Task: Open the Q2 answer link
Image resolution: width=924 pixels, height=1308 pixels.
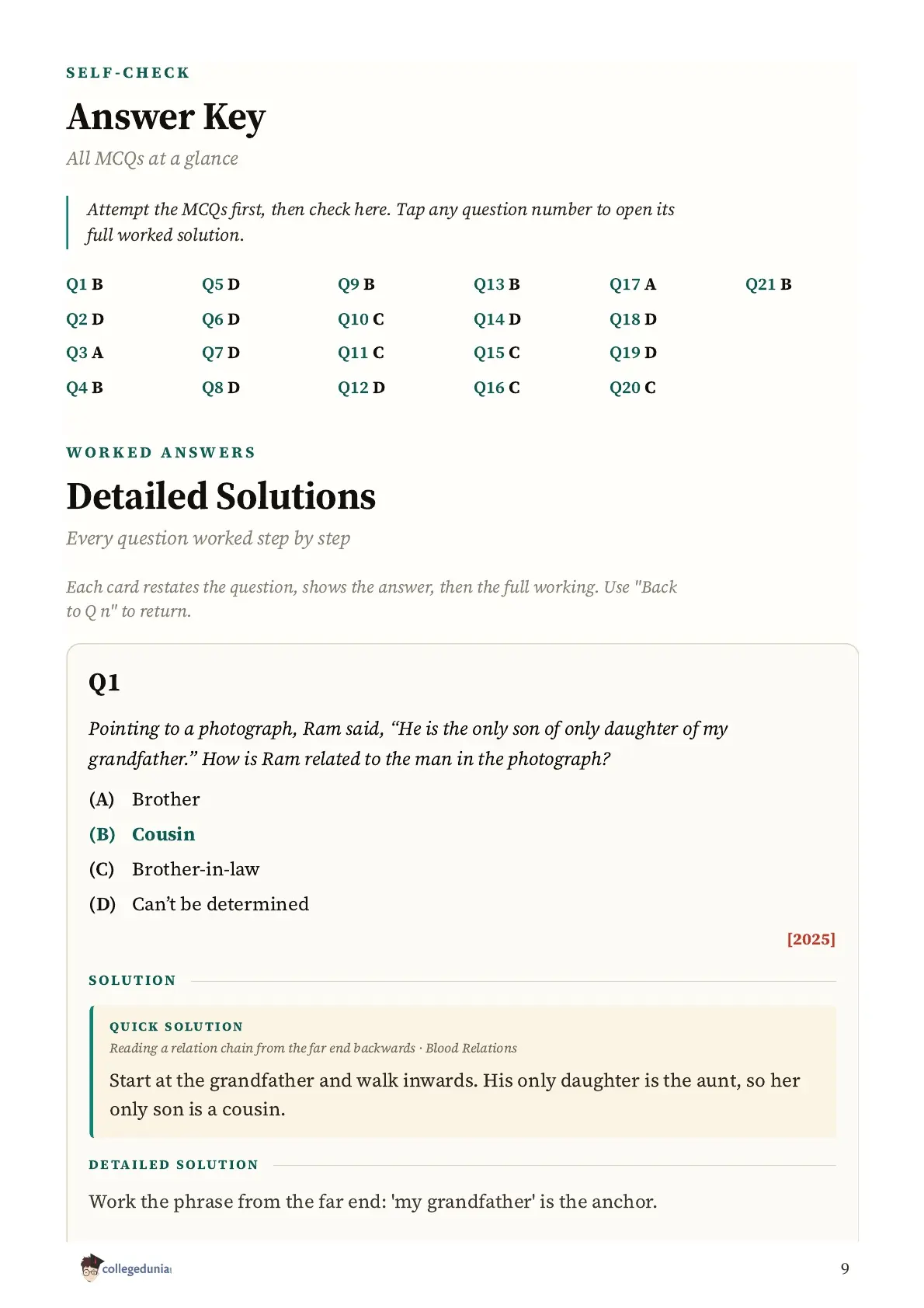Action: click(x=85, y=319)
